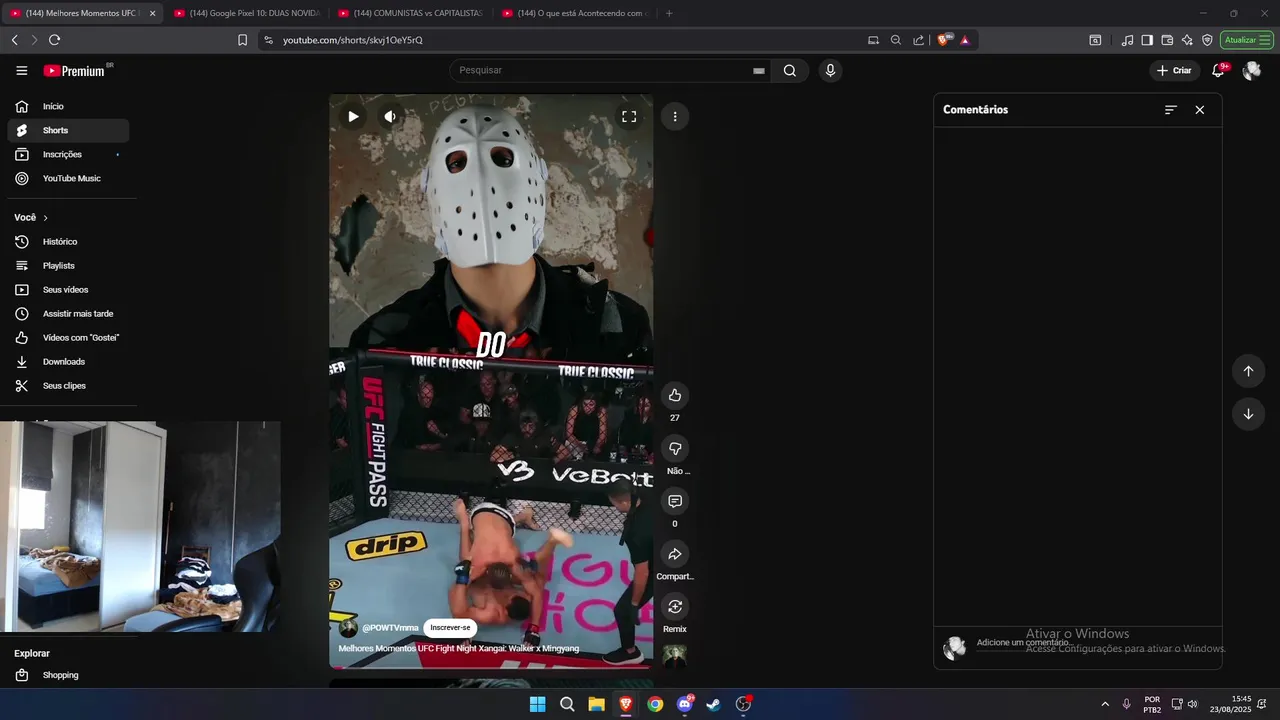
Task: Open Remix options for this Short
Action: pos(675,607)
